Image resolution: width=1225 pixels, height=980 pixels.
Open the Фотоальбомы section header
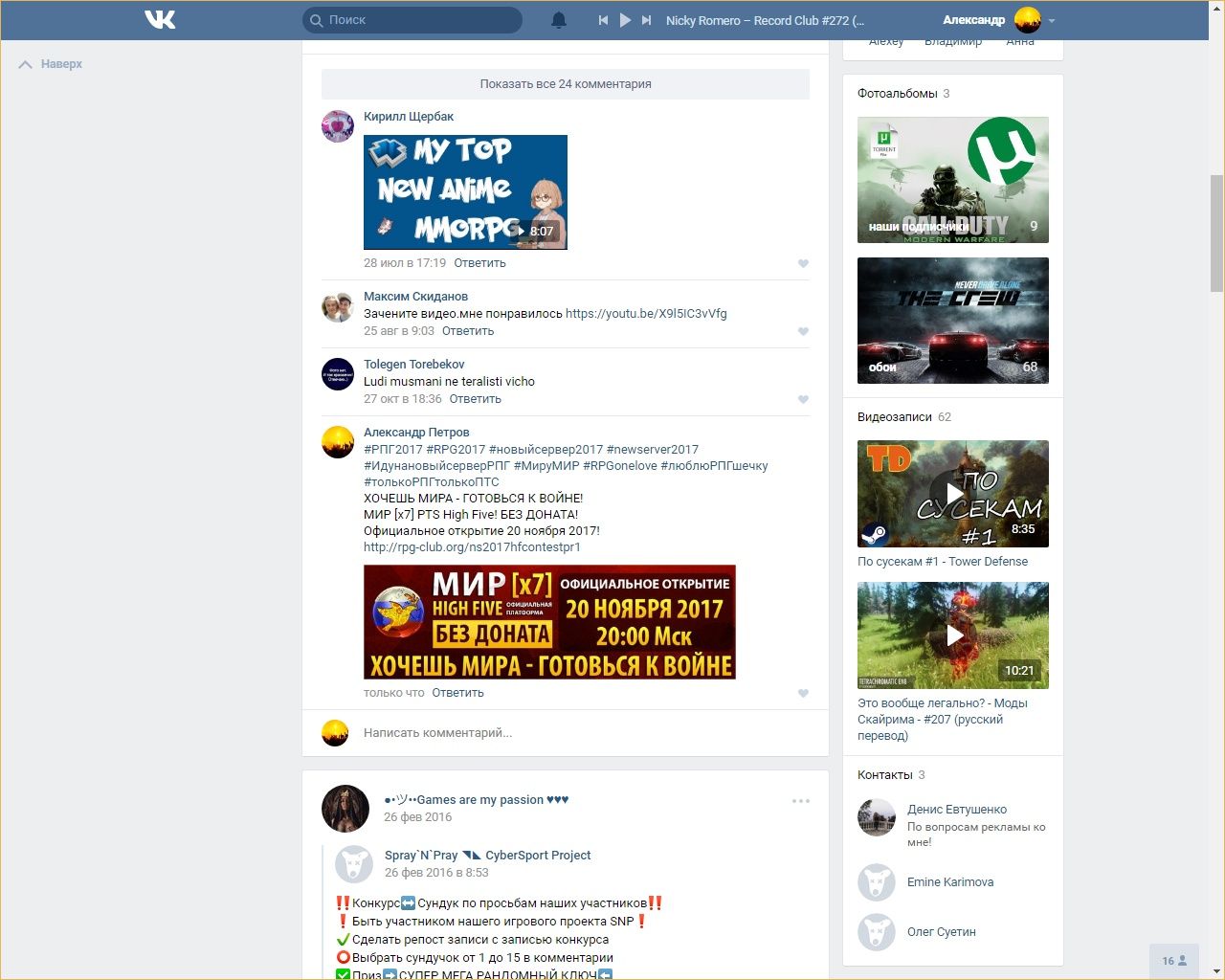click(897, 94)
